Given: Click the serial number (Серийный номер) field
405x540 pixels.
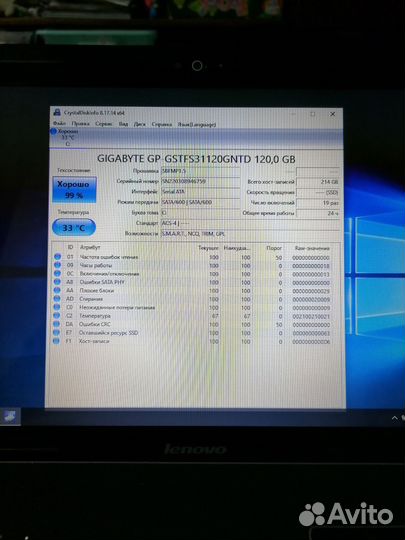Looking at the screenshot, I should [x=200, y=181].
